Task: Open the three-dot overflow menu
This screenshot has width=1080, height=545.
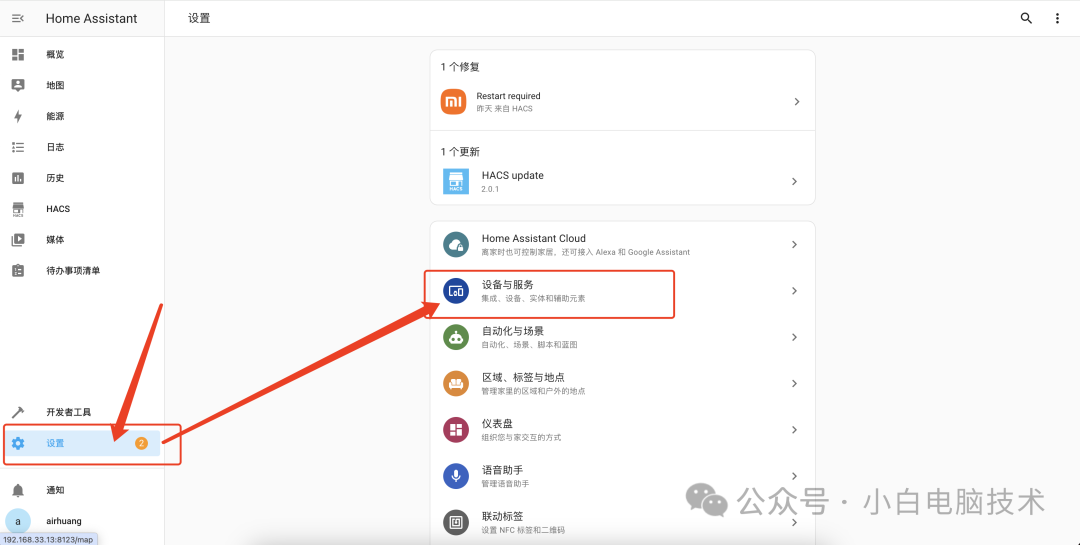Action: tap(1057, 19)
